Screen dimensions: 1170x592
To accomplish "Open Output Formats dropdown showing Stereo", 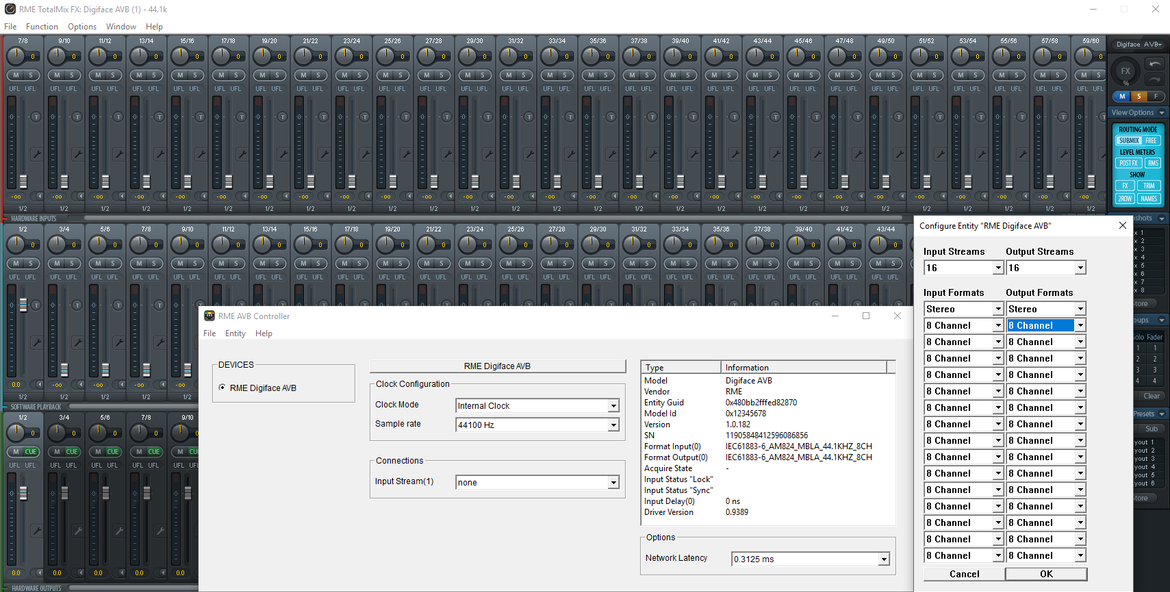I will 1045,309.
